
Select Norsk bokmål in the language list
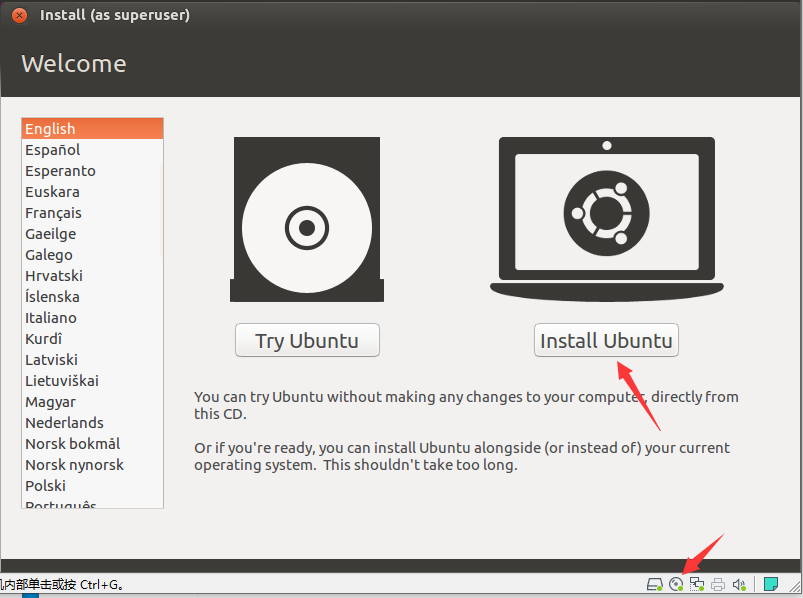[92, 444]
